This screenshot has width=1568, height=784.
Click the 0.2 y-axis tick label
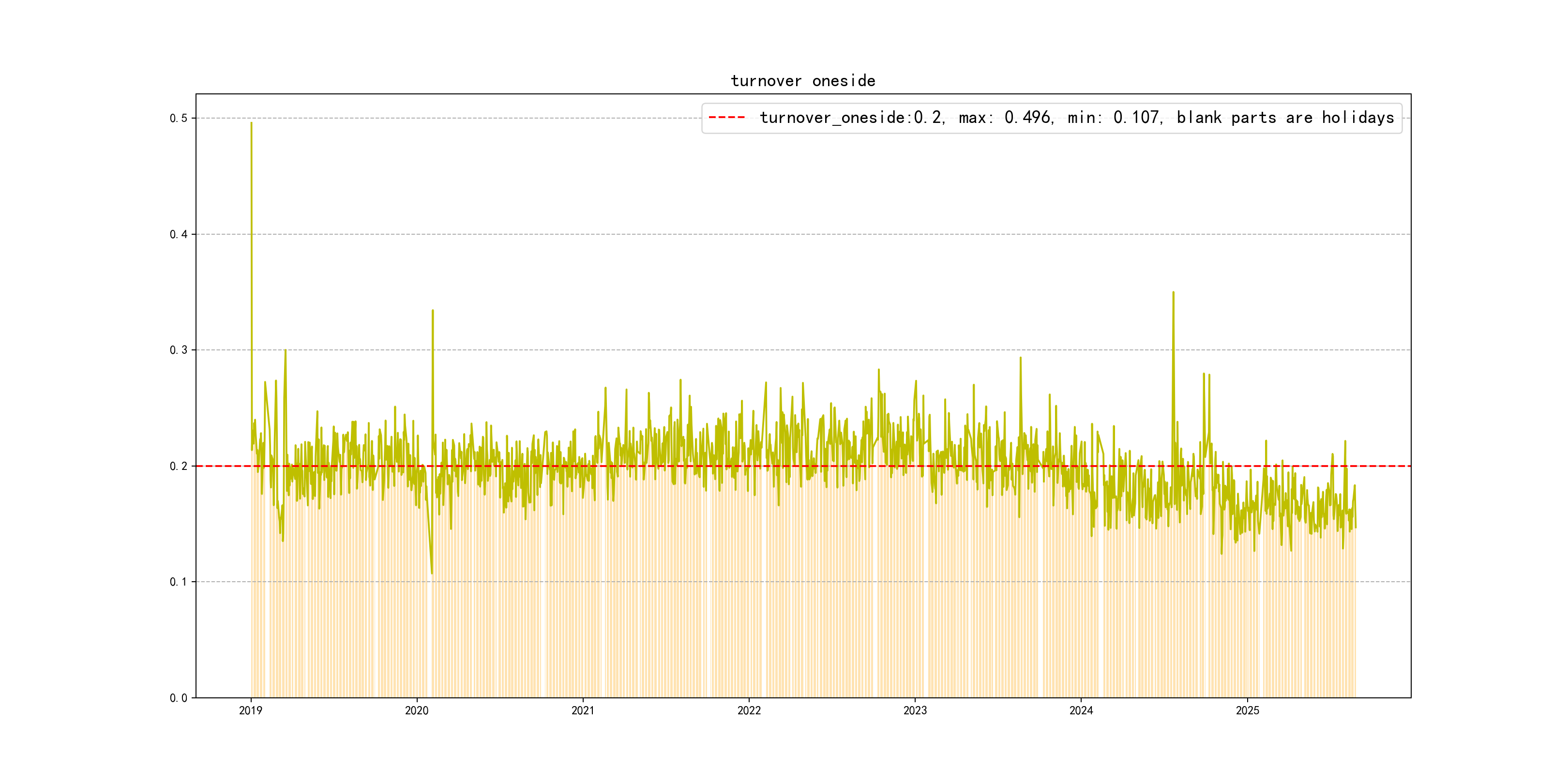179,466
